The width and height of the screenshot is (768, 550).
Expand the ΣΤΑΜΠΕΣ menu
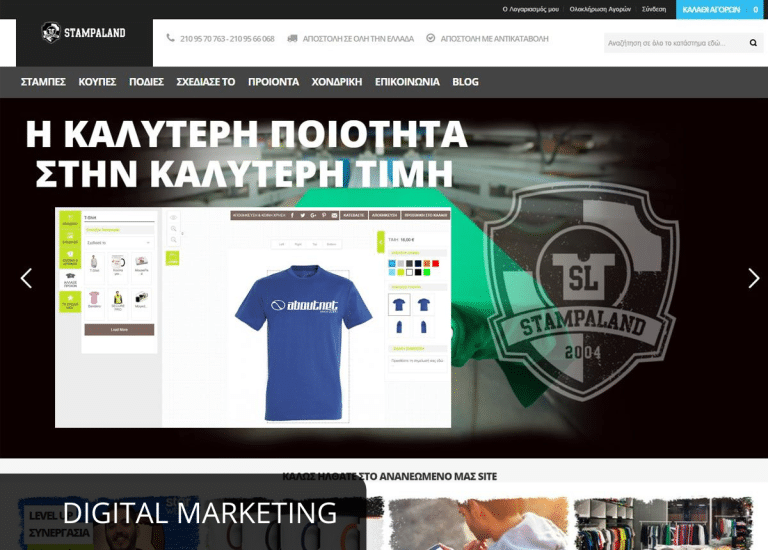click(43, 82)
